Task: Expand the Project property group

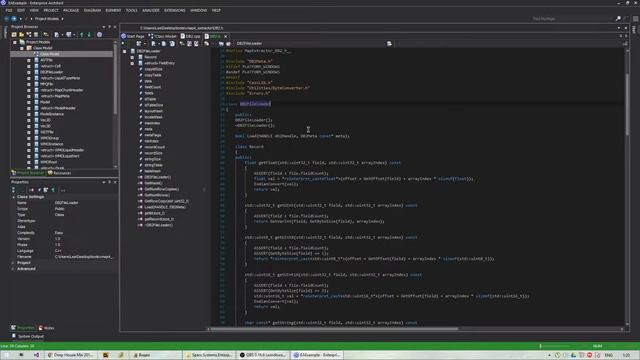Action: [x=13, y=263]
